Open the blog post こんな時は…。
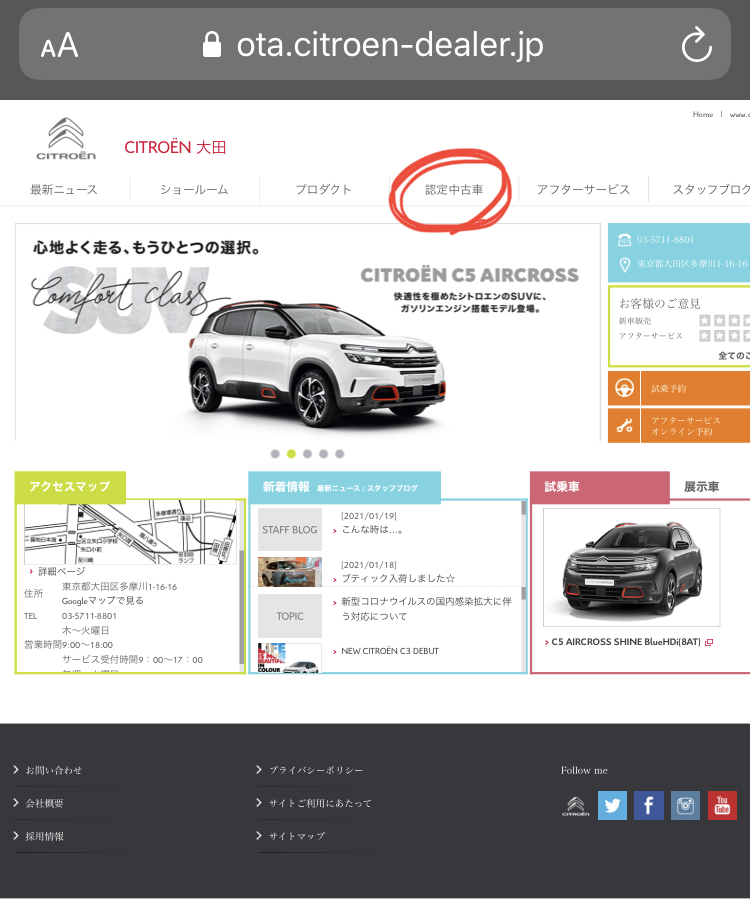Viewport: 750px width, 902px height. pos(372,530)
